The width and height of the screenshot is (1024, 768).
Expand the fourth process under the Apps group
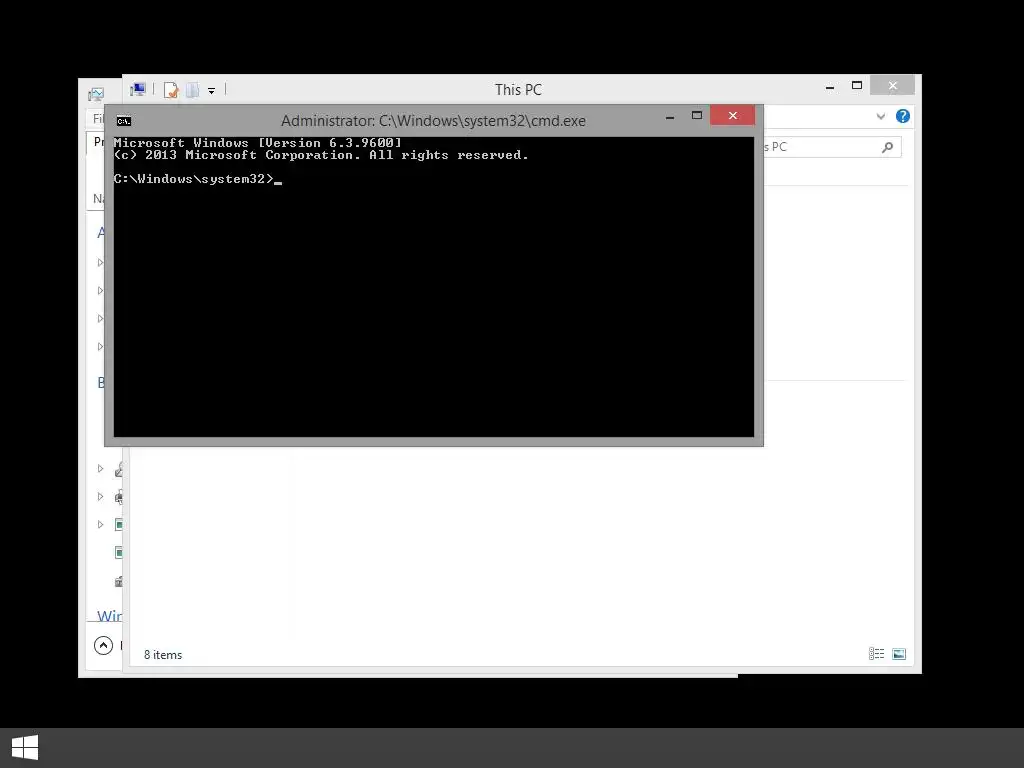tap(100, 347)
